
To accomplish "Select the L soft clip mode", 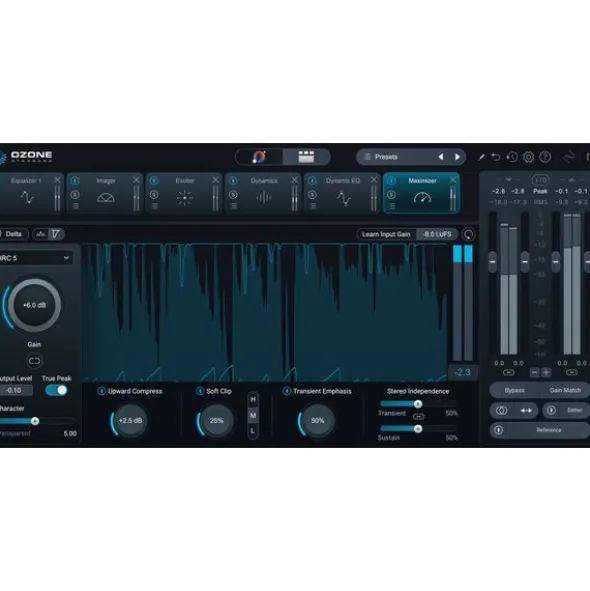I will [x=253, y=431].
